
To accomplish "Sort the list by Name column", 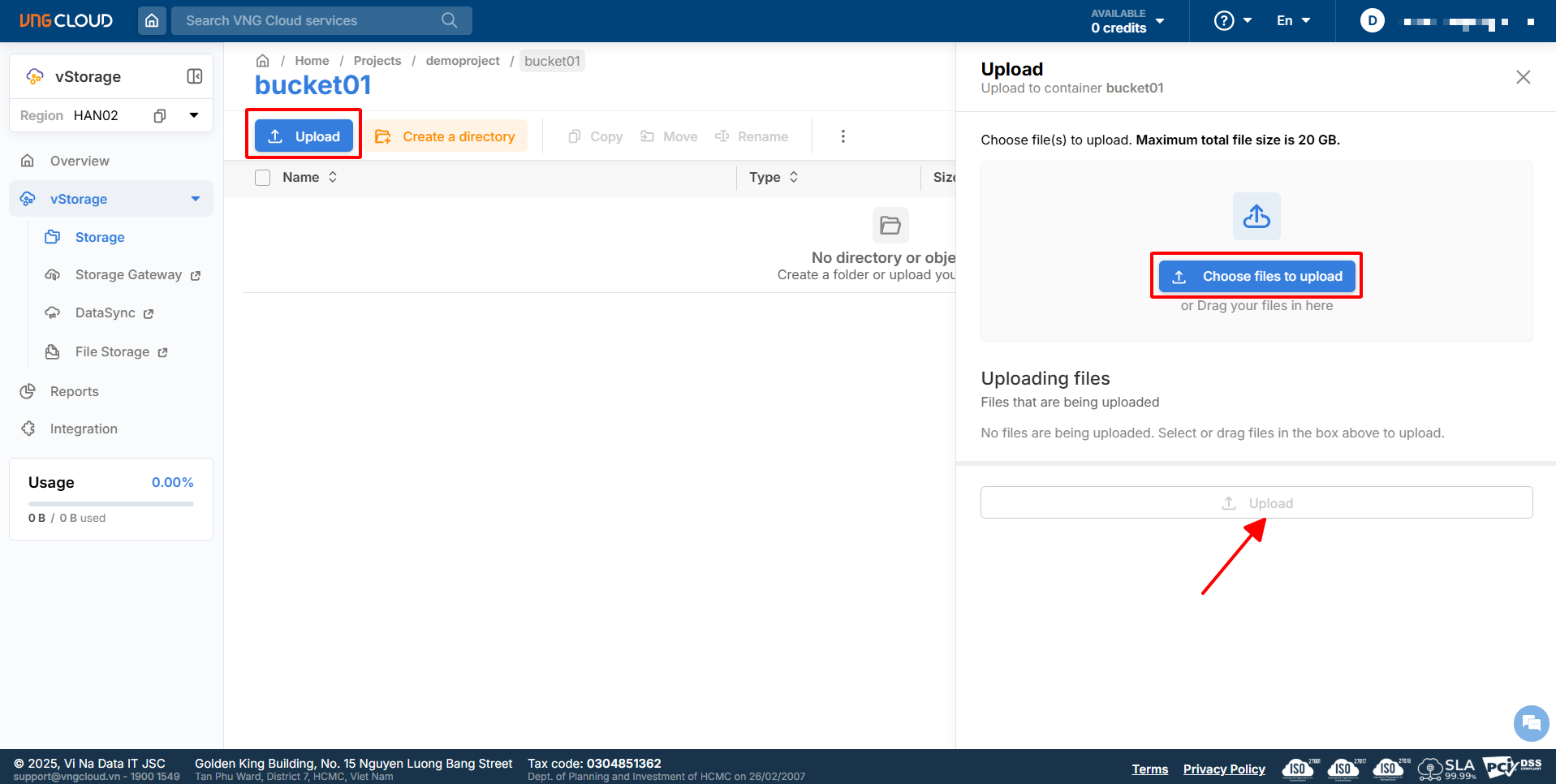I will [x=333, y=177].
